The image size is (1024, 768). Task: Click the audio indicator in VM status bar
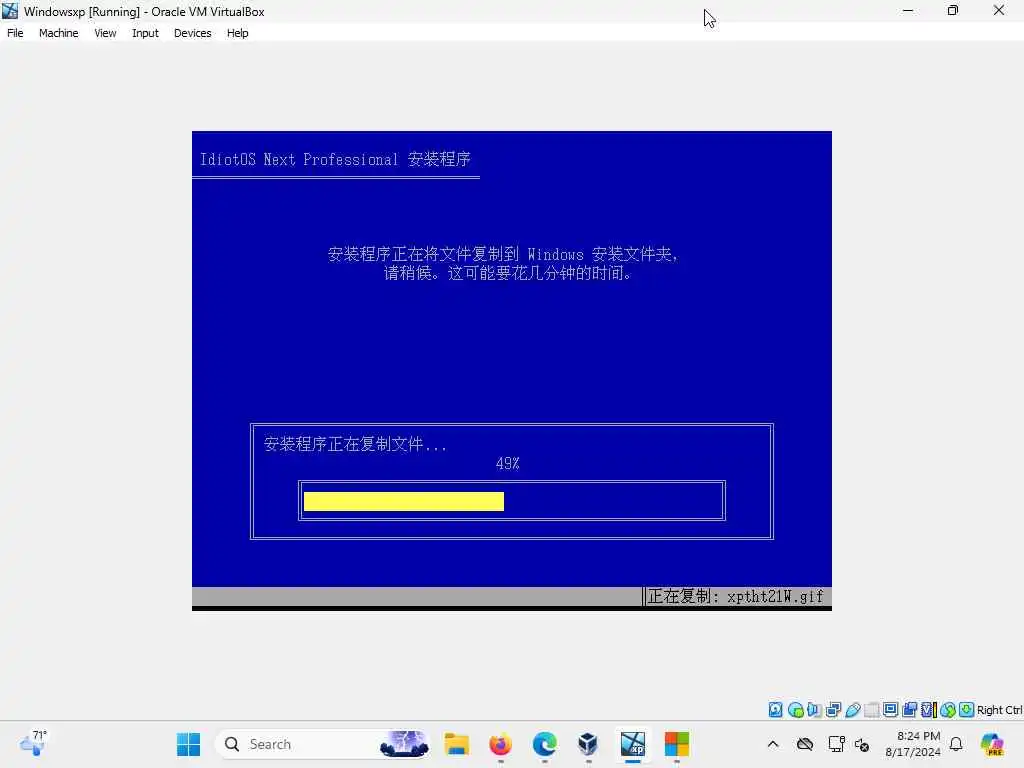pyautogui.click(x=814, y=710)
